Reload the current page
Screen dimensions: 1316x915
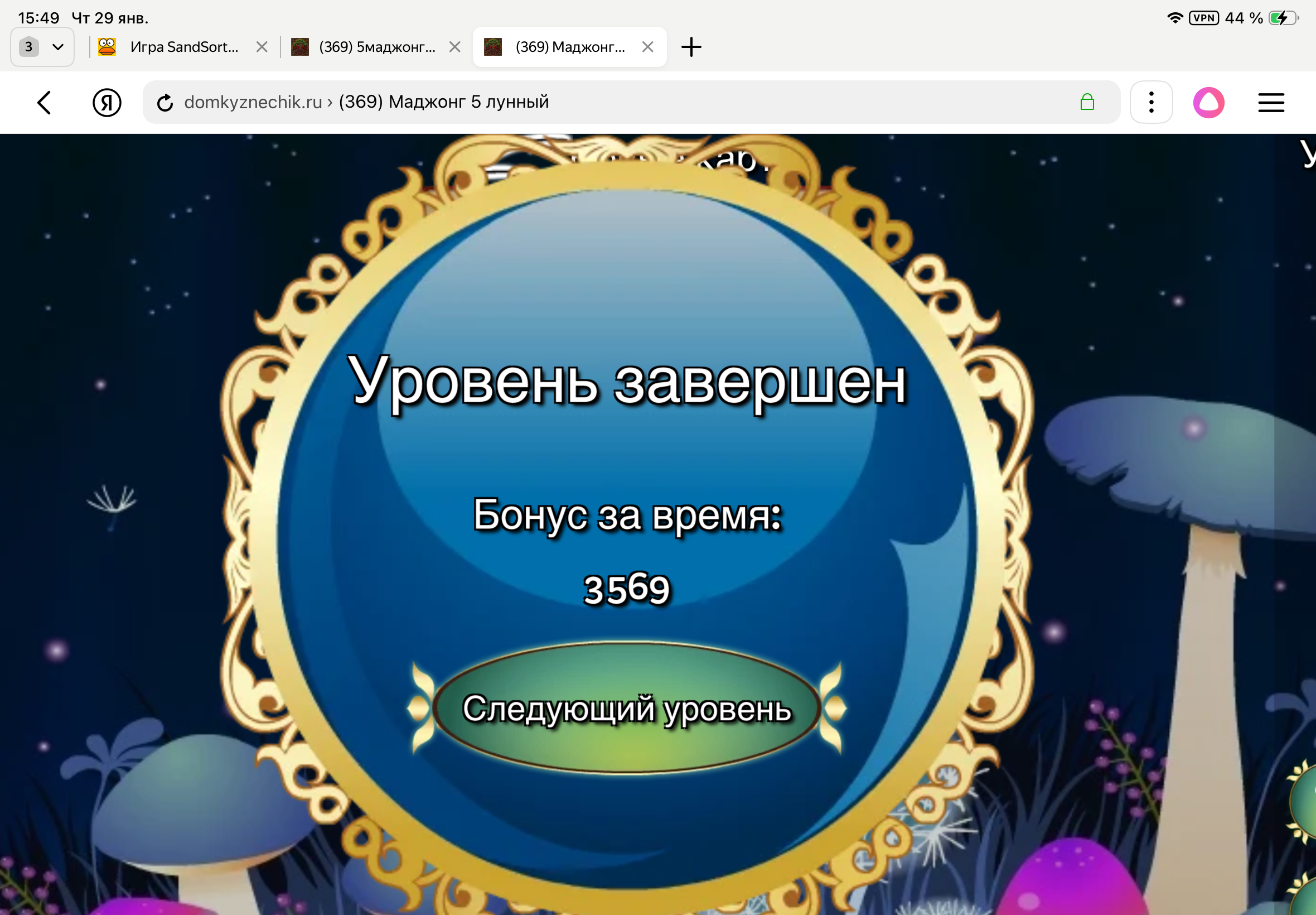click(x=166, y=102)
